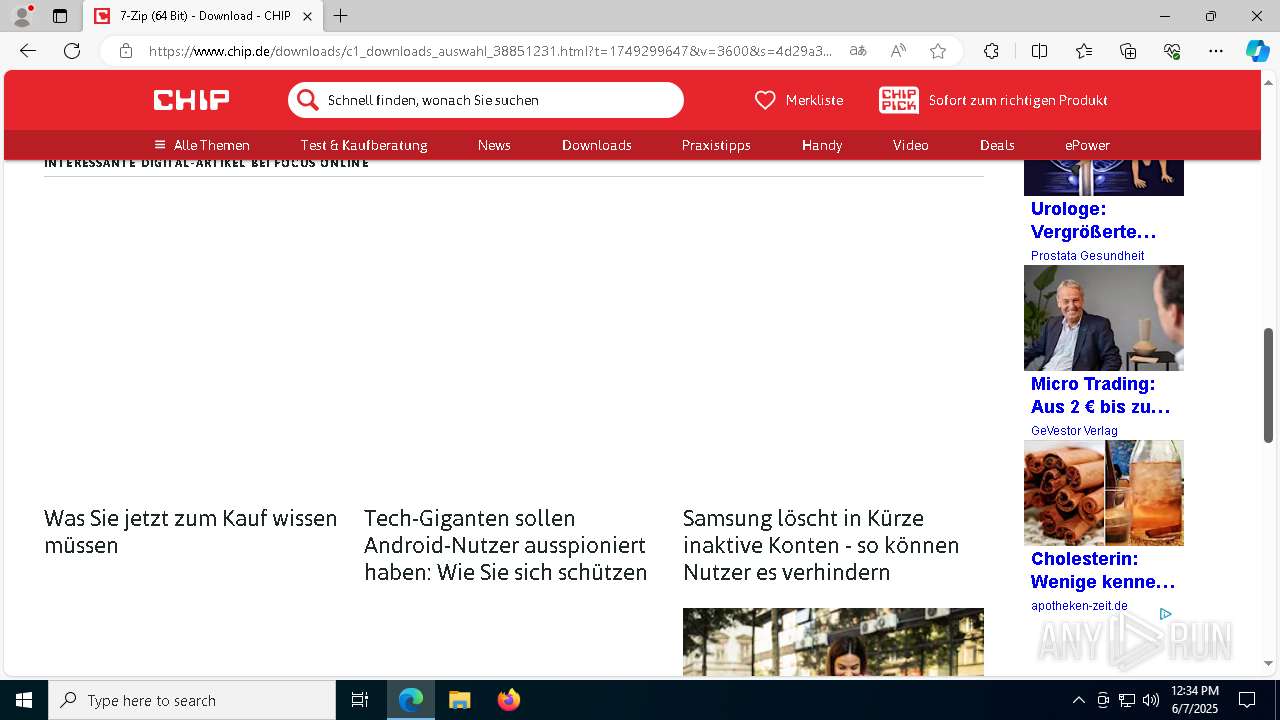Open Browser essentials icon
The image size is (1280, 720).
pyautogui.click(x=1172, y=51)
